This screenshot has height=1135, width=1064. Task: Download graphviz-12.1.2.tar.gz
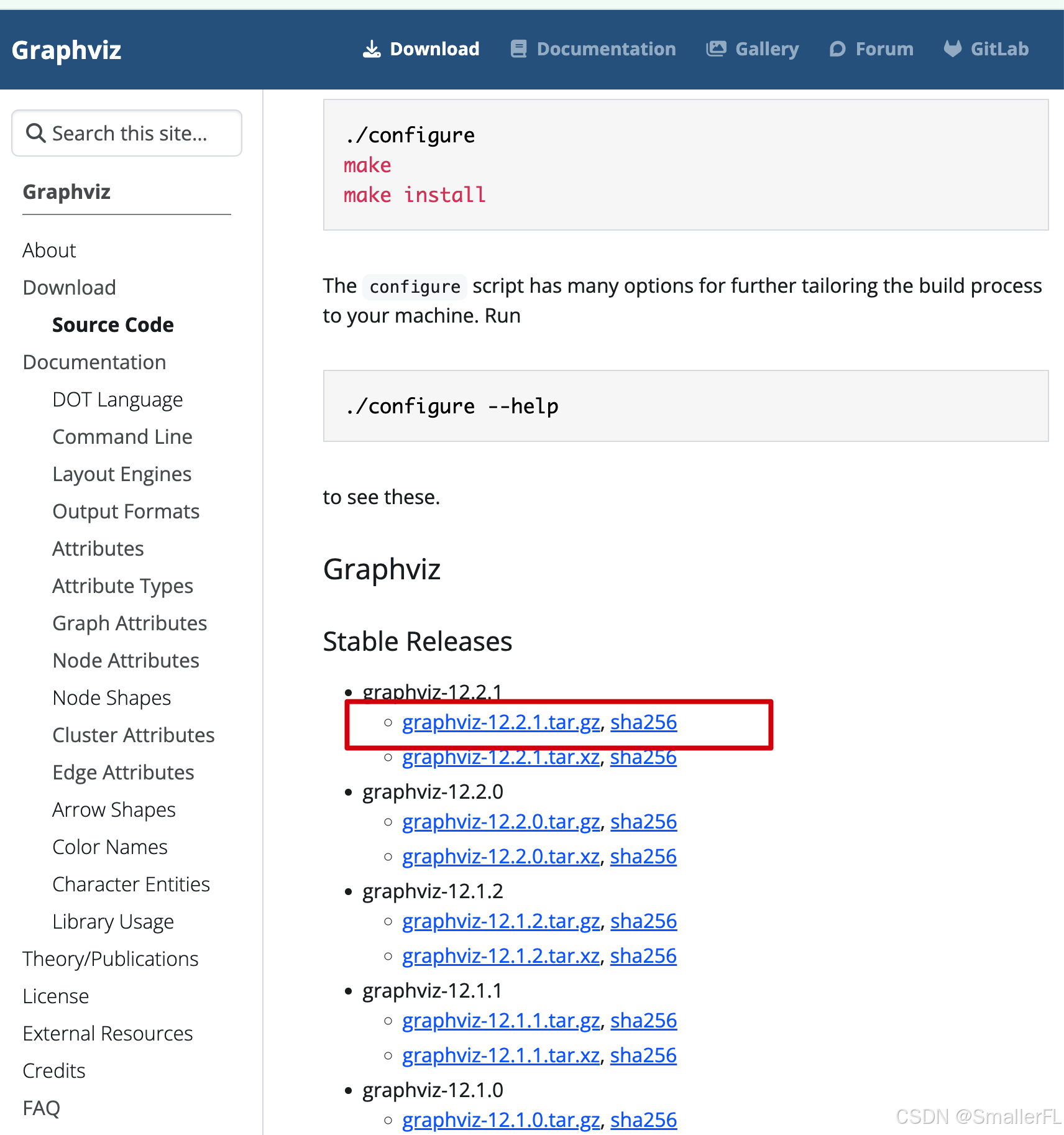pos(501,921)
